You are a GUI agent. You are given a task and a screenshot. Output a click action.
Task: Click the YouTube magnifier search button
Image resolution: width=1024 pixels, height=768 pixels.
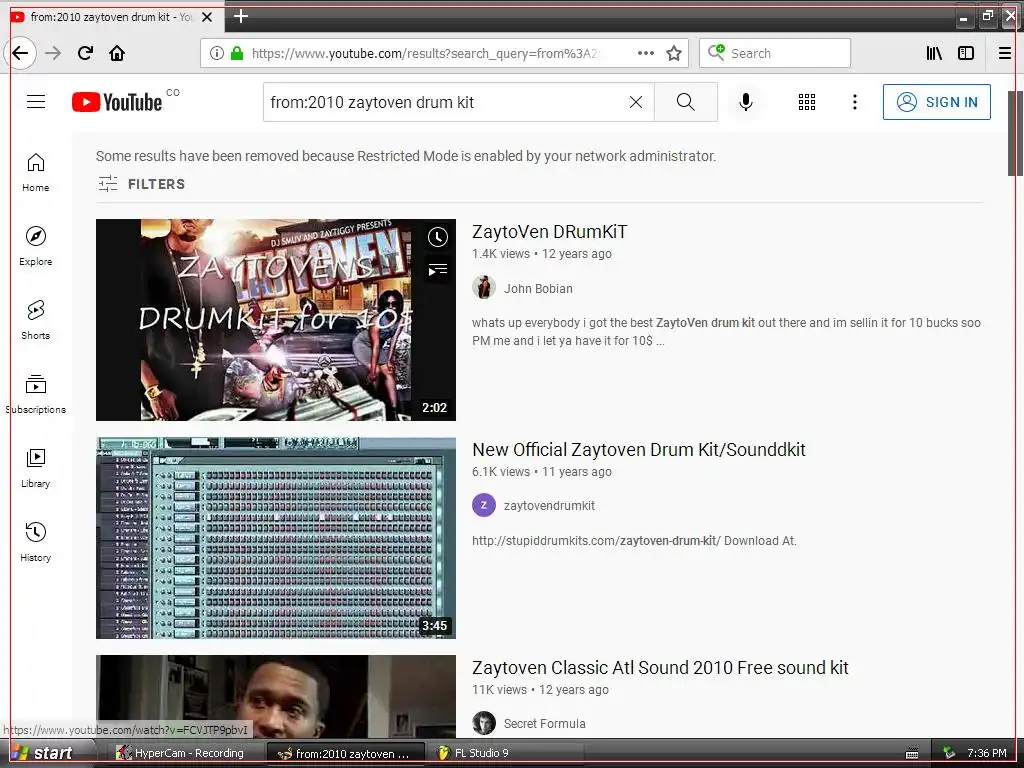pyautogui.click(x=686, y=102)
